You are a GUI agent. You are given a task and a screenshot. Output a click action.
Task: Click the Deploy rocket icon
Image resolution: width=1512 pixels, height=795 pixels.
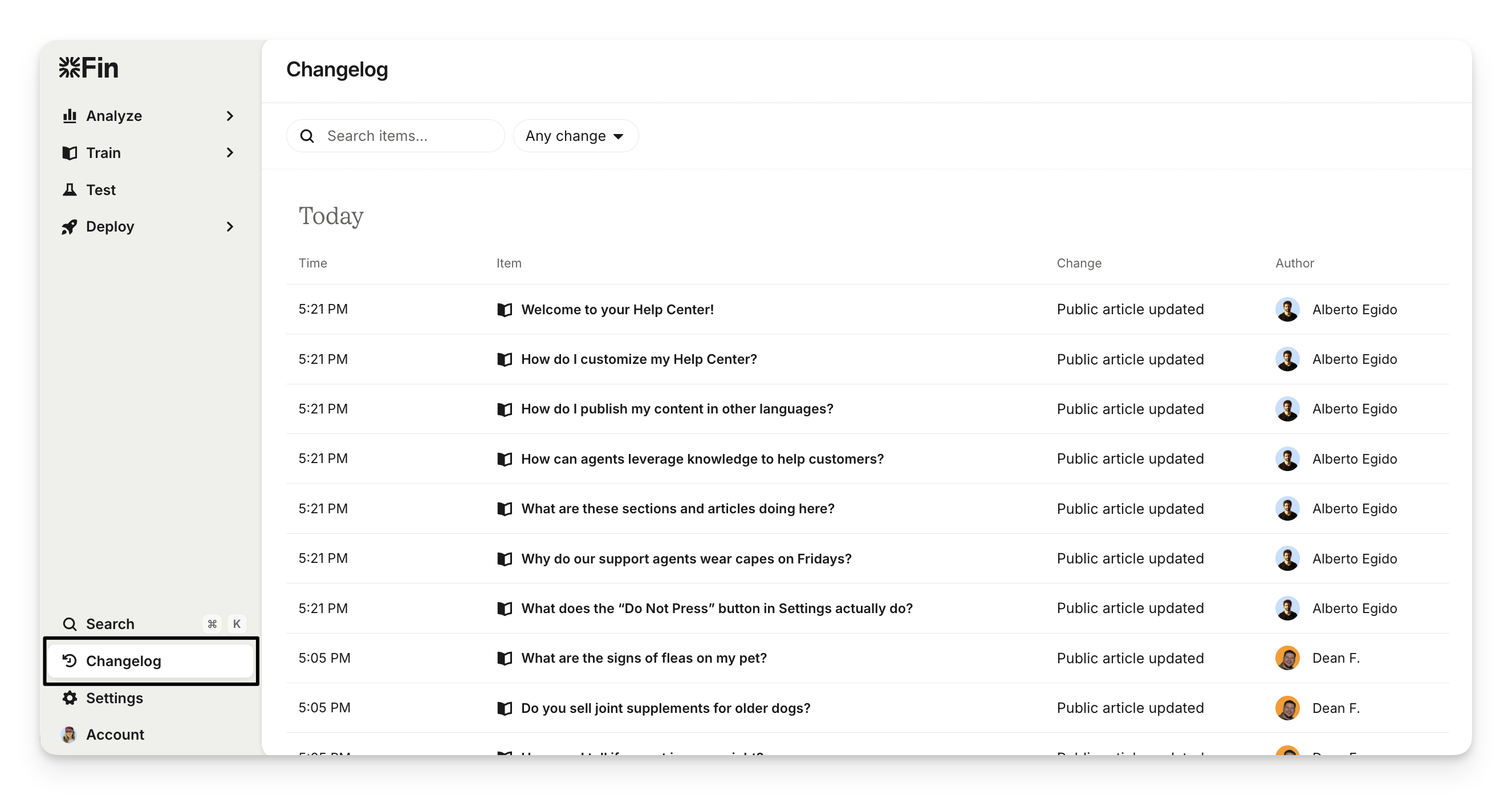(x=70, y=226)
